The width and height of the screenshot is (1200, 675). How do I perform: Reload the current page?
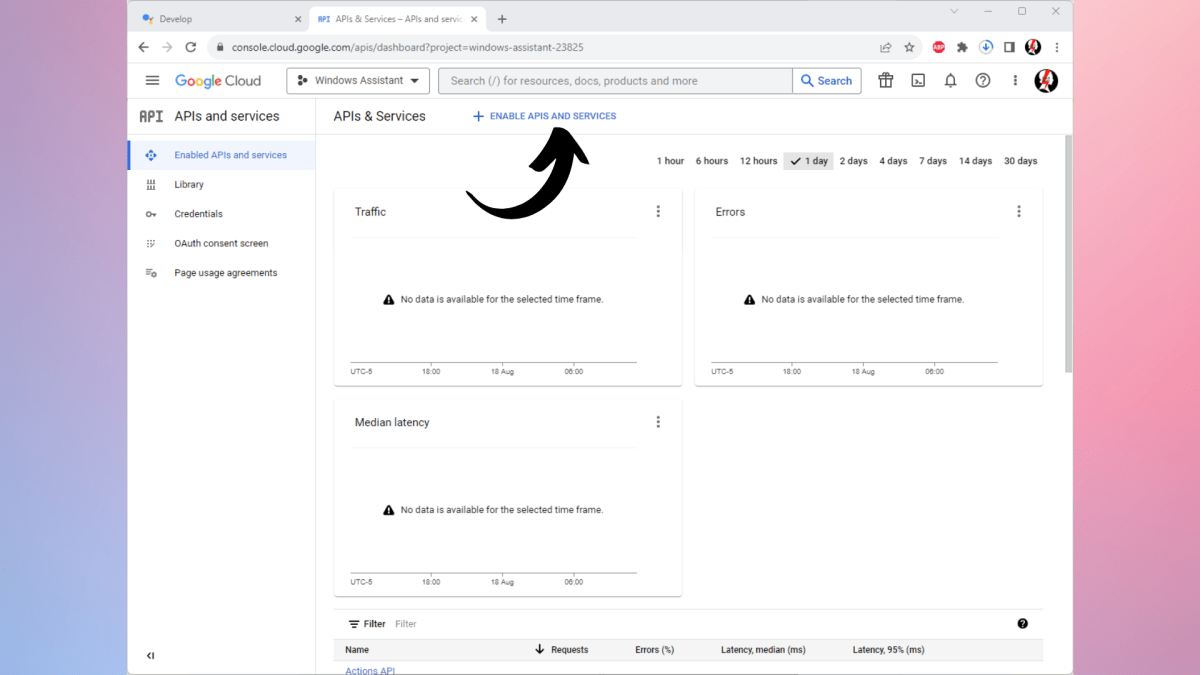tap(191, 47)
